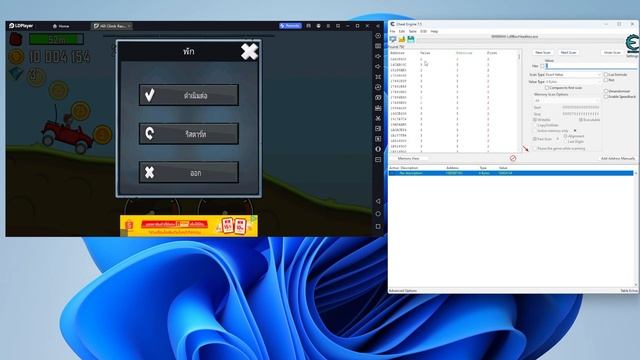Open the Value Type dropdown
Image resolution: width=640 pixels, height=360 pixels.
pos(573,82)
